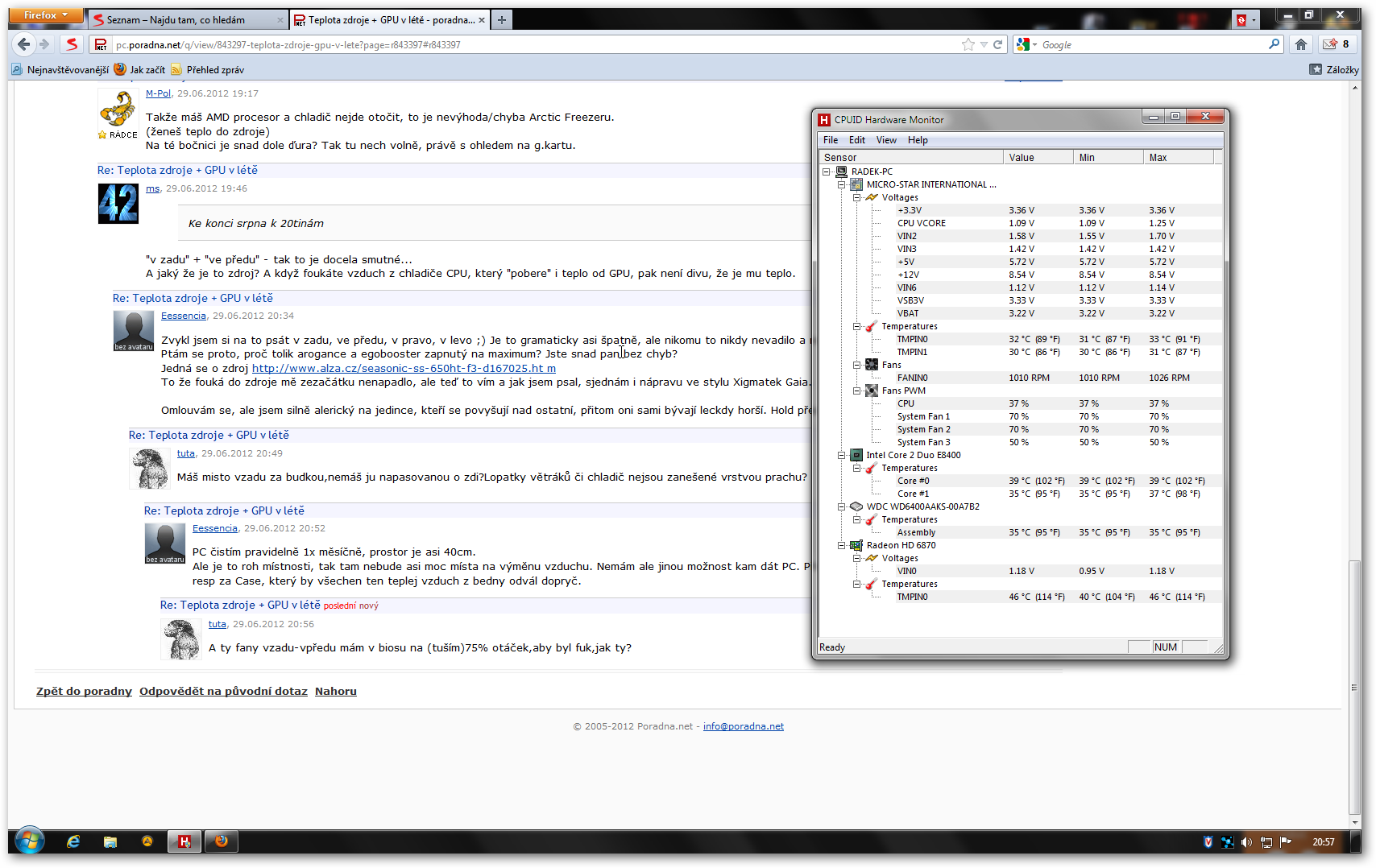Image resolution: width=1376 pixels, height=868 pixels.
Task: Open HWMonitor Edit menu
Action: (857, 140)
